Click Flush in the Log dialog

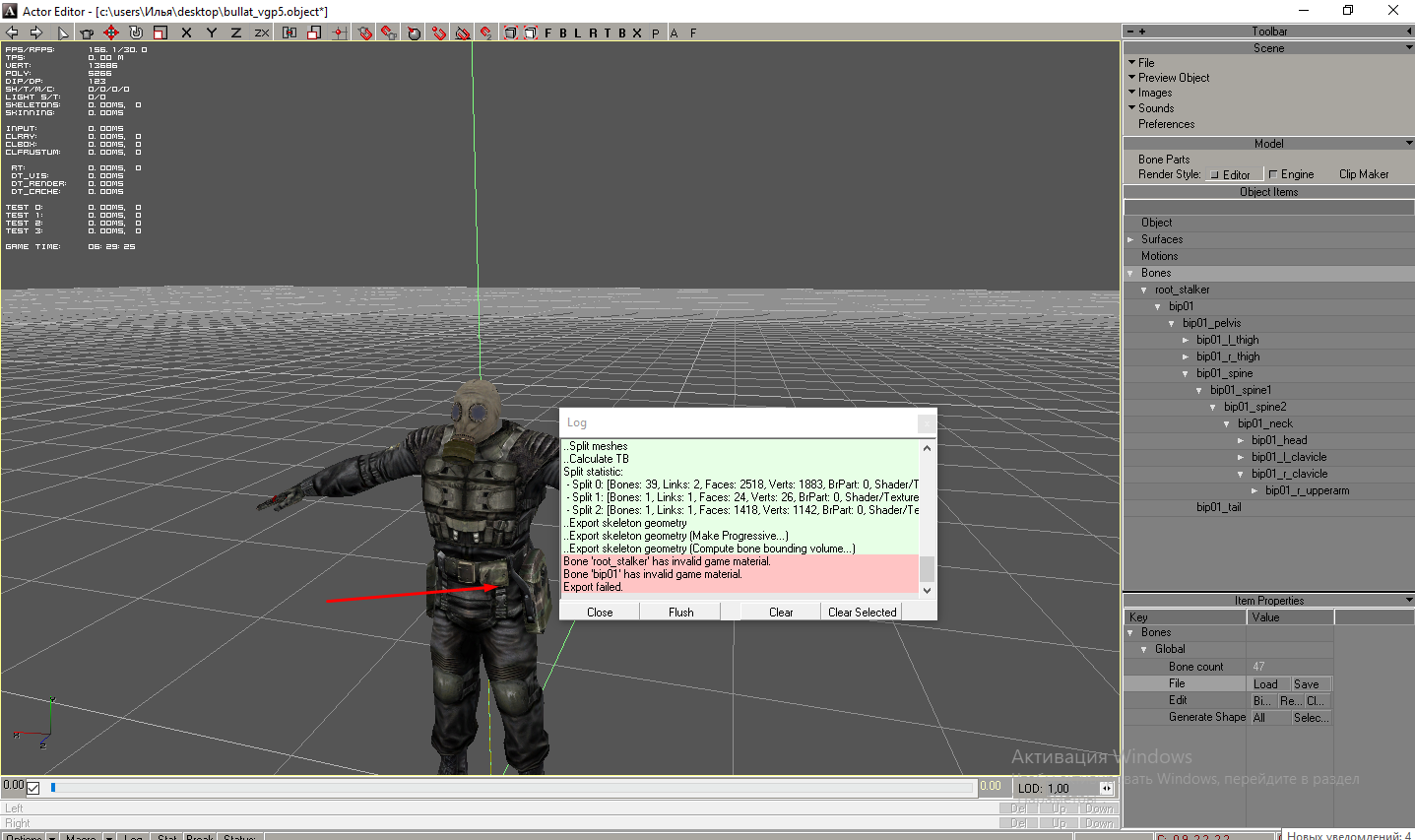(680, 612)
